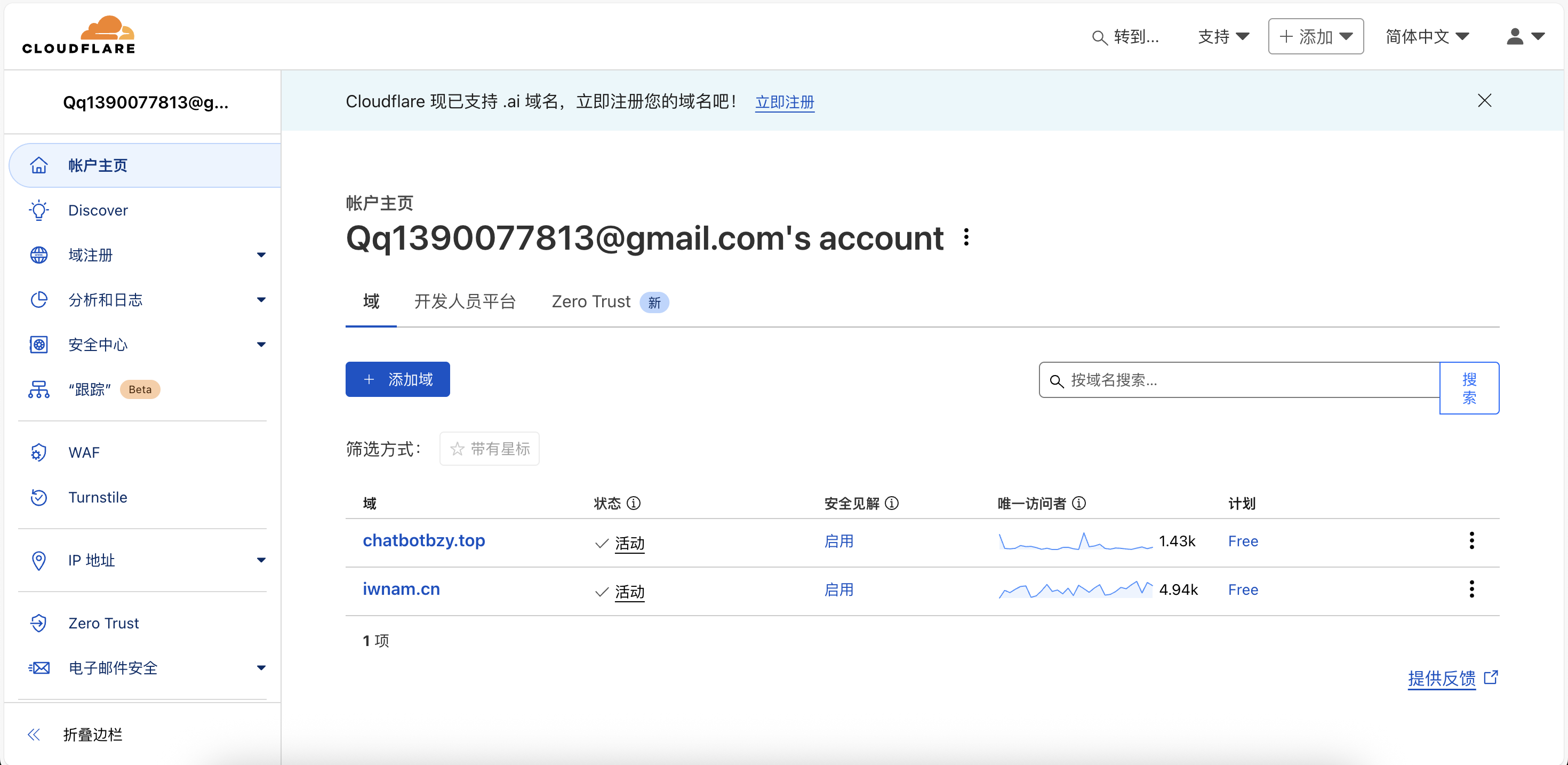Click the Beta badge next to 跟踪
The height and width of the screenshot is (765, 1568).
(140, 389)
